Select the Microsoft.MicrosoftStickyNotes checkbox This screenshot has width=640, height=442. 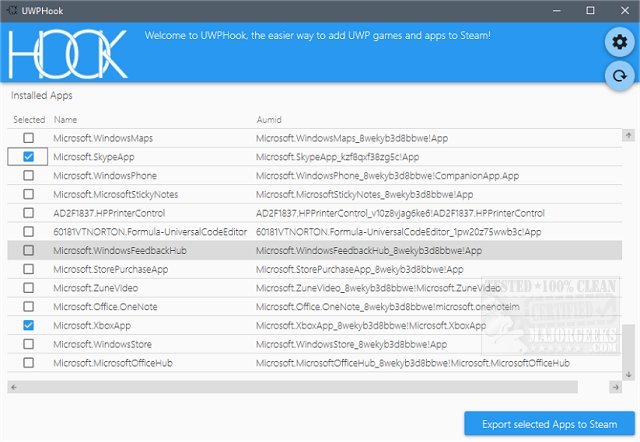28,194
